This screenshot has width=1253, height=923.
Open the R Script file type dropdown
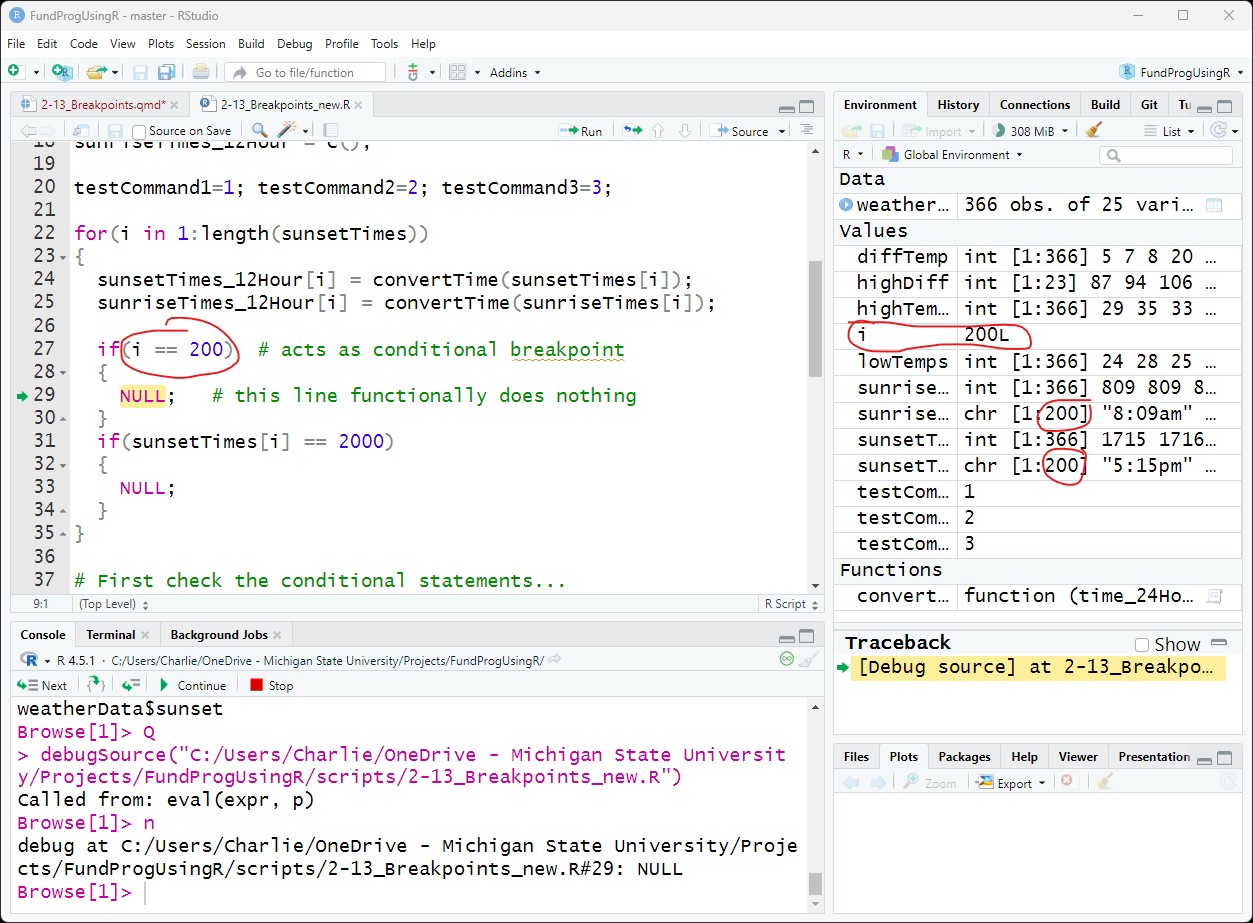(x=792, y=604)
